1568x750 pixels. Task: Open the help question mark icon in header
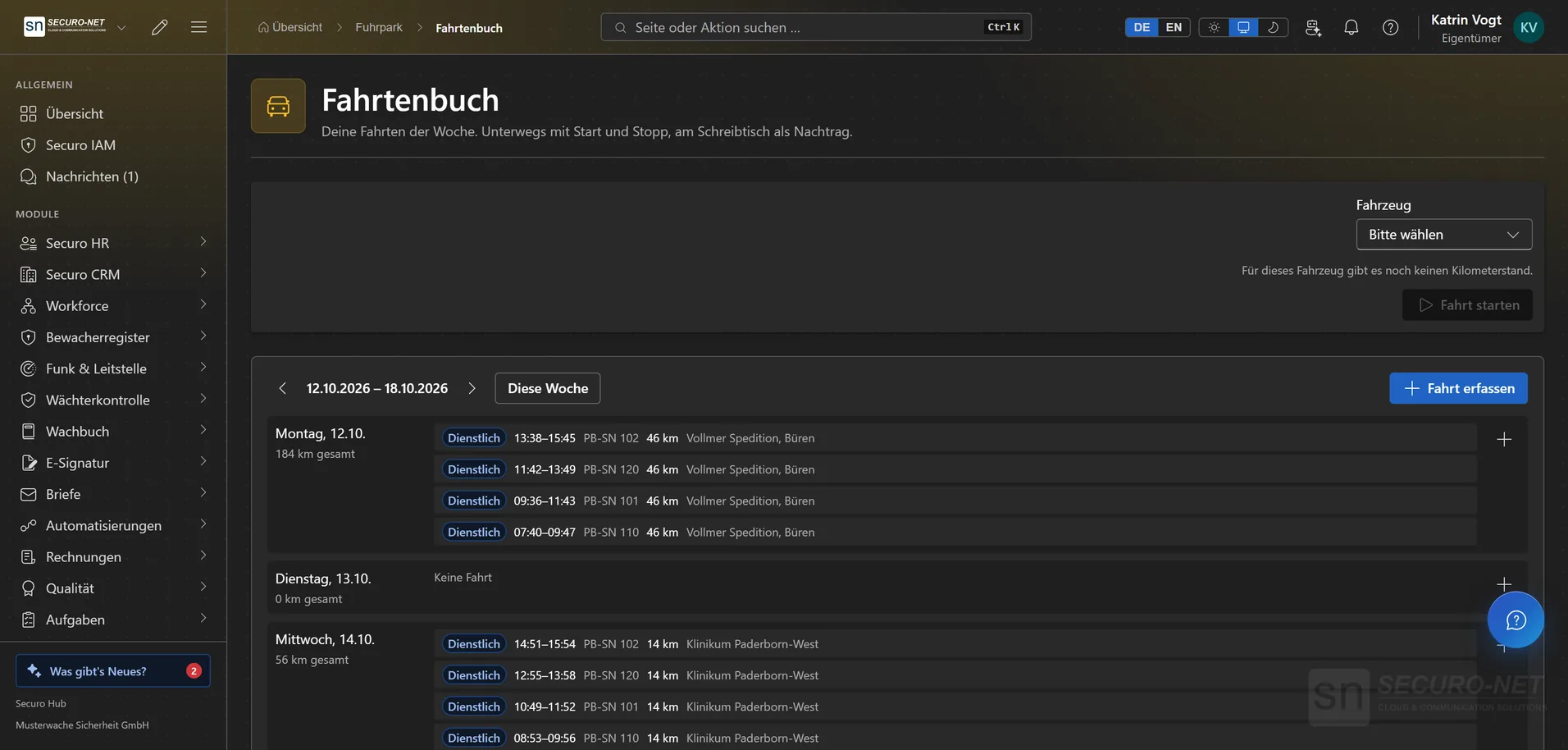point(1391,27)
